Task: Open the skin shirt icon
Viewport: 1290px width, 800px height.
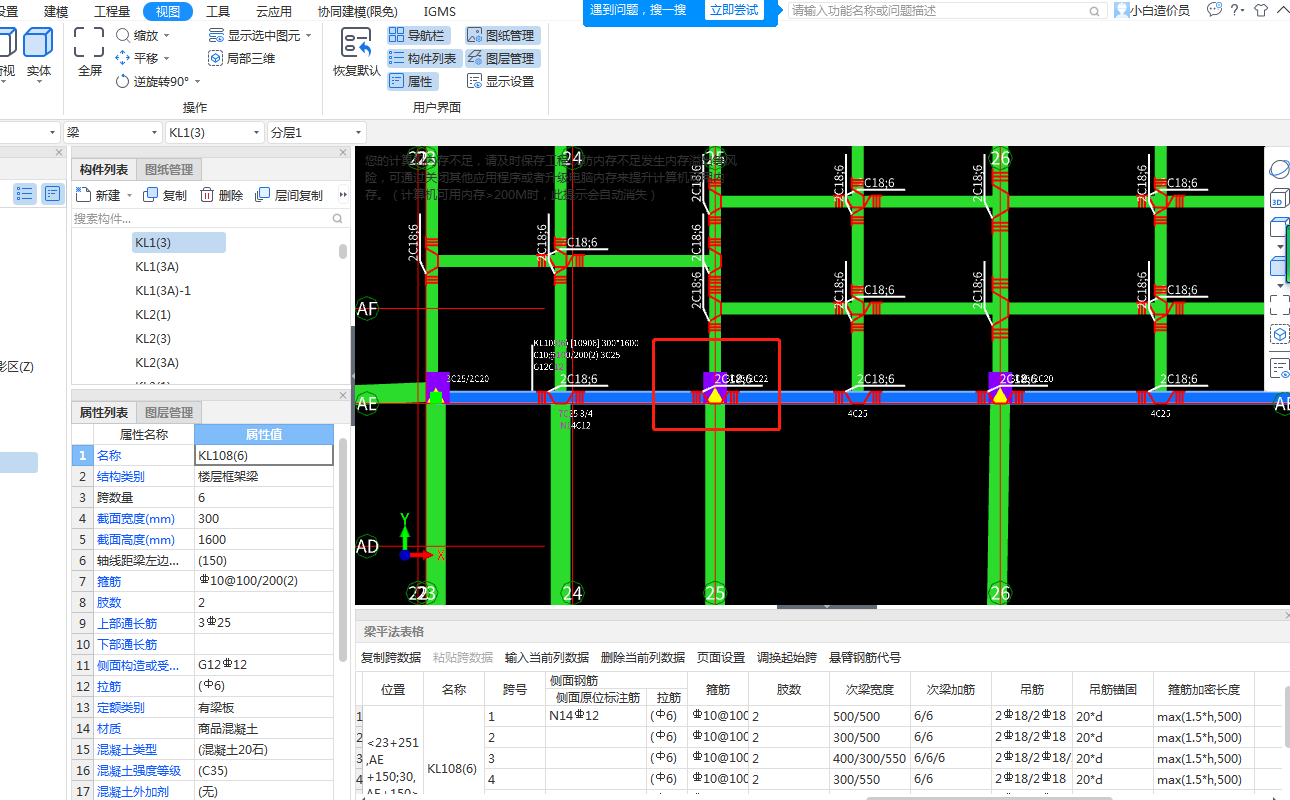Action: click(1260, 10)
